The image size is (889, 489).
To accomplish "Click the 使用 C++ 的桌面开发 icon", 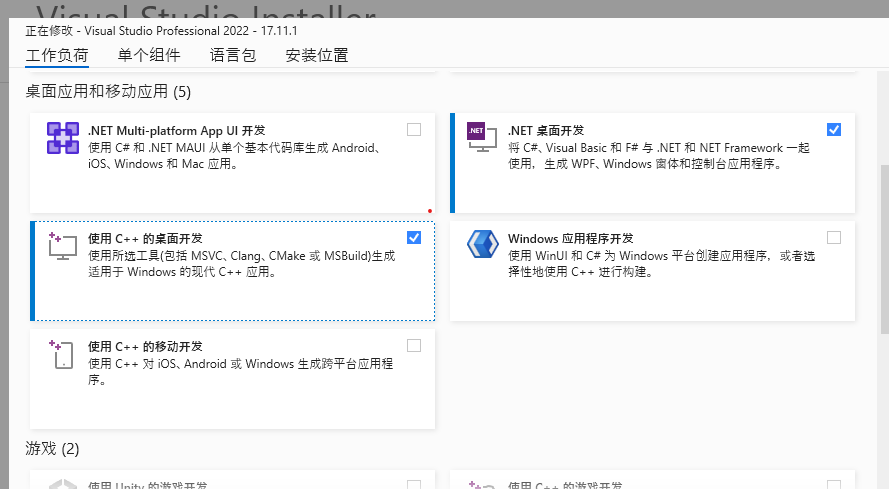I will point(62,246).
